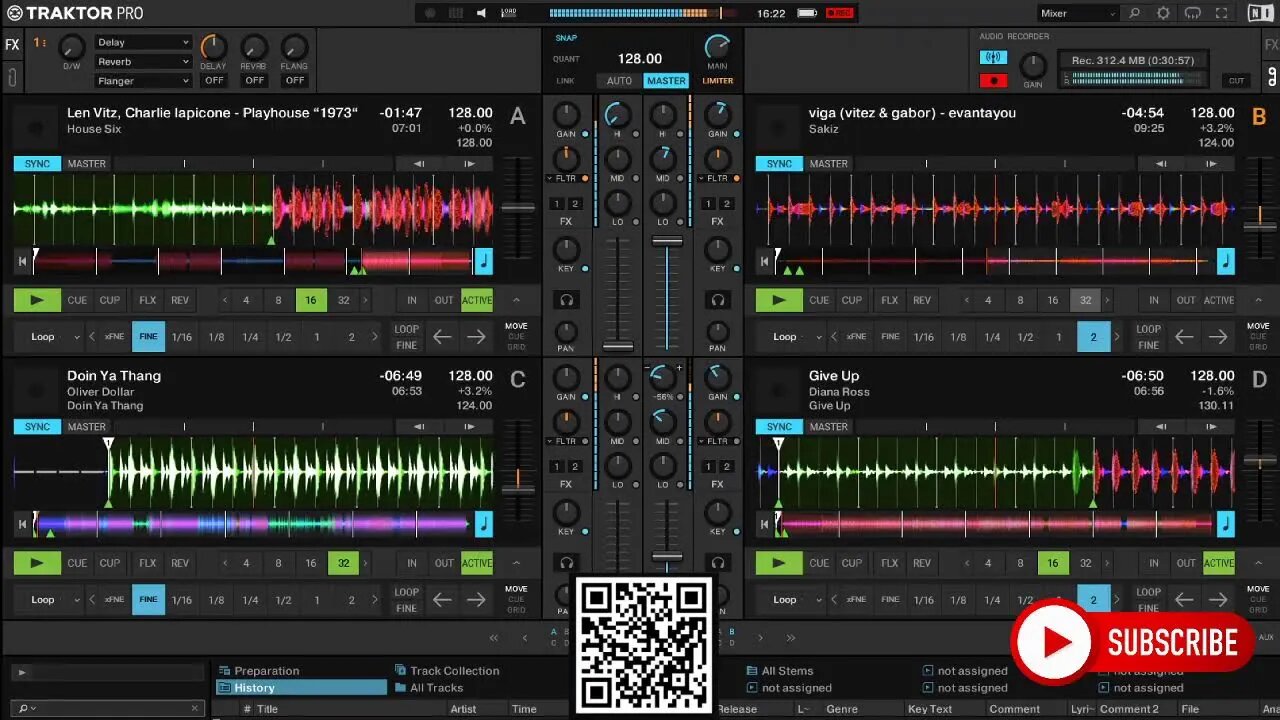The image size is (1280, 720).
Task: Click the audio speaker indicator in header
Action: [x=481, y=13]
